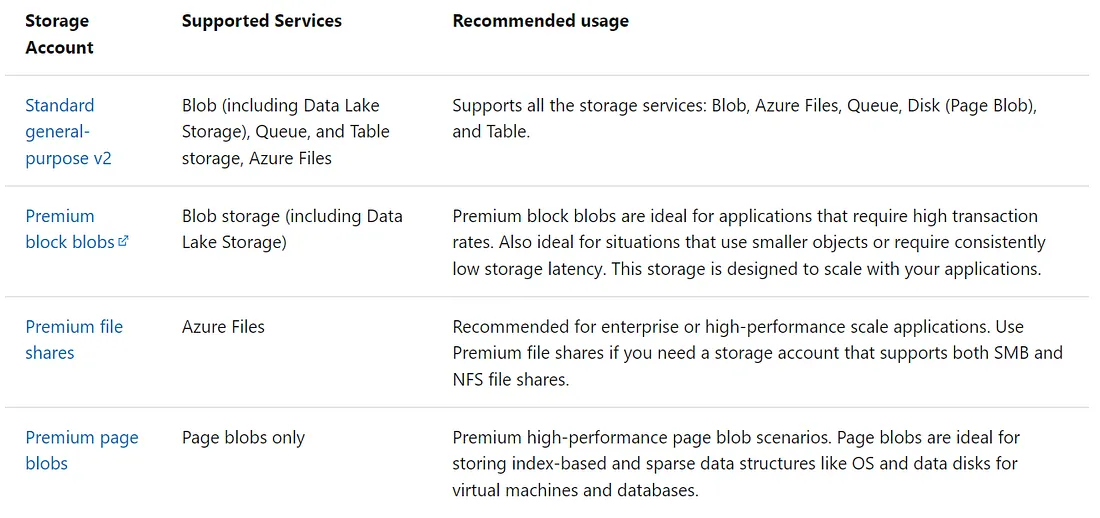Viewport: 1100px width, 518px height.
Task: Click the virtual machines and databases text
Action: pyautogui.click(x=575, y=490)
